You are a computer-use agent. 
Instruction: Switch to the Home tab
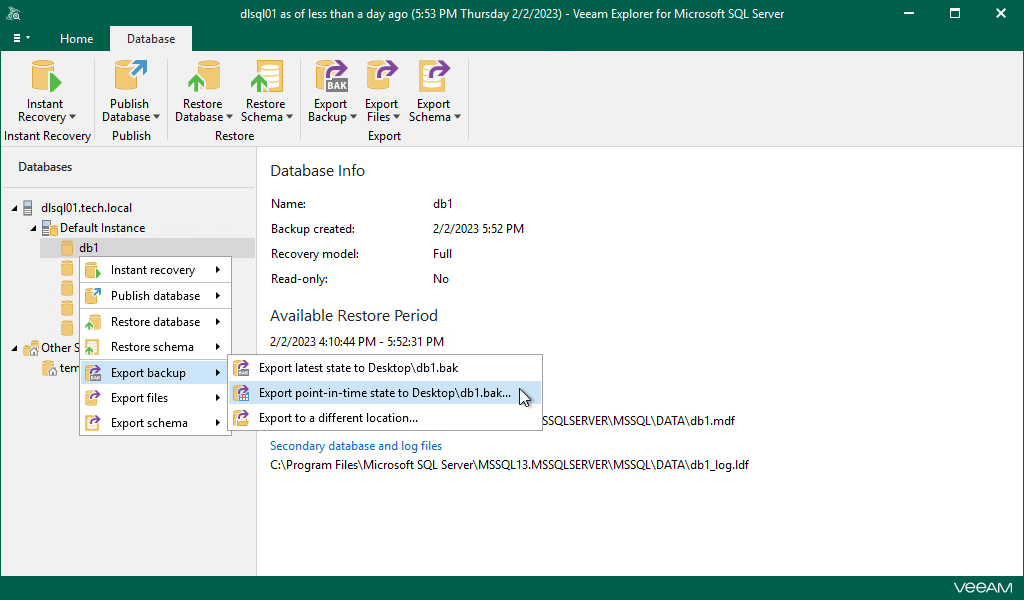[76, 39]
